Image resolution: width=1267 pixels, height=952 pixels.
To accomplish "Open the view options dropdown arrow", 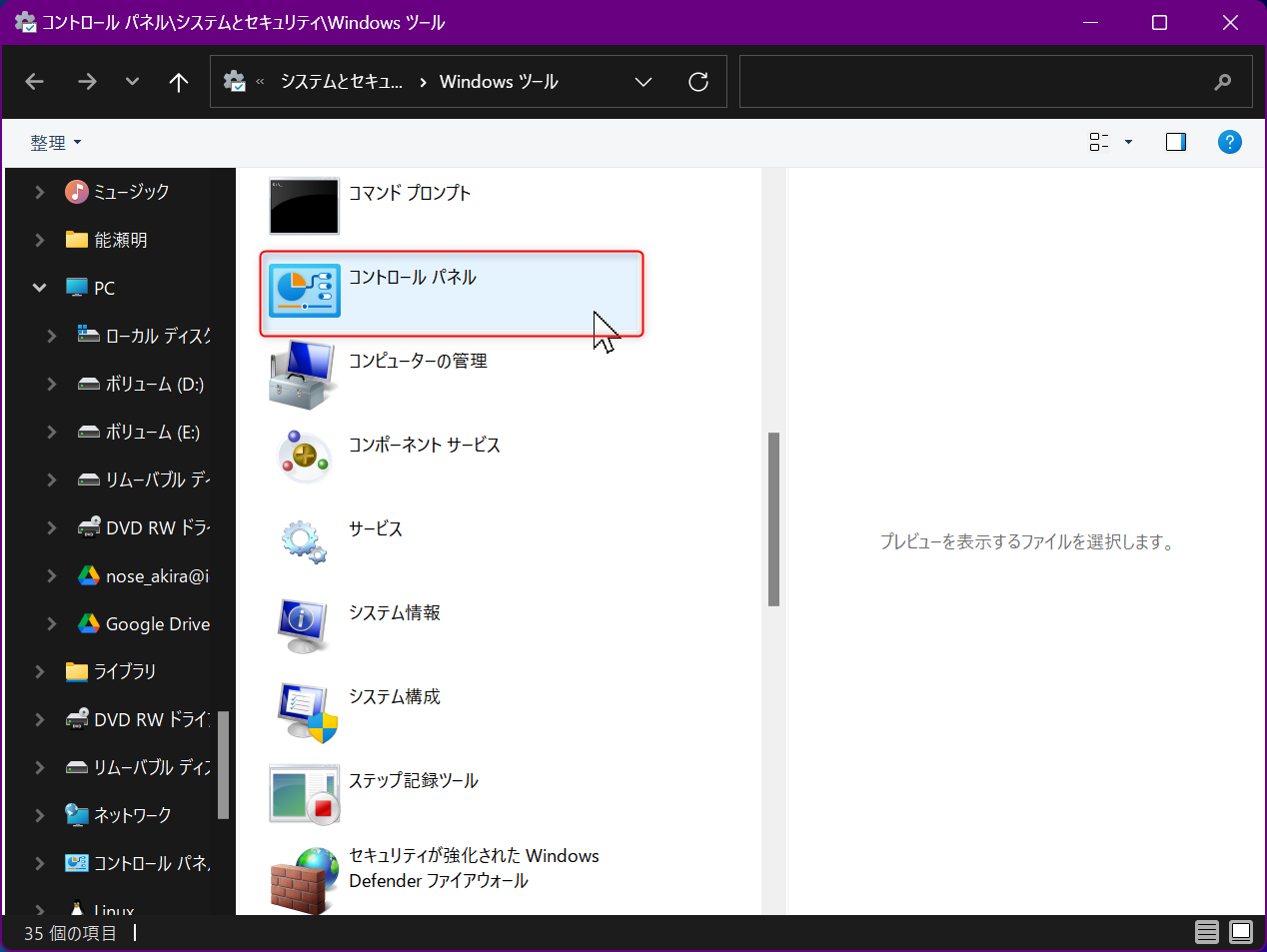I will 1129,142.
